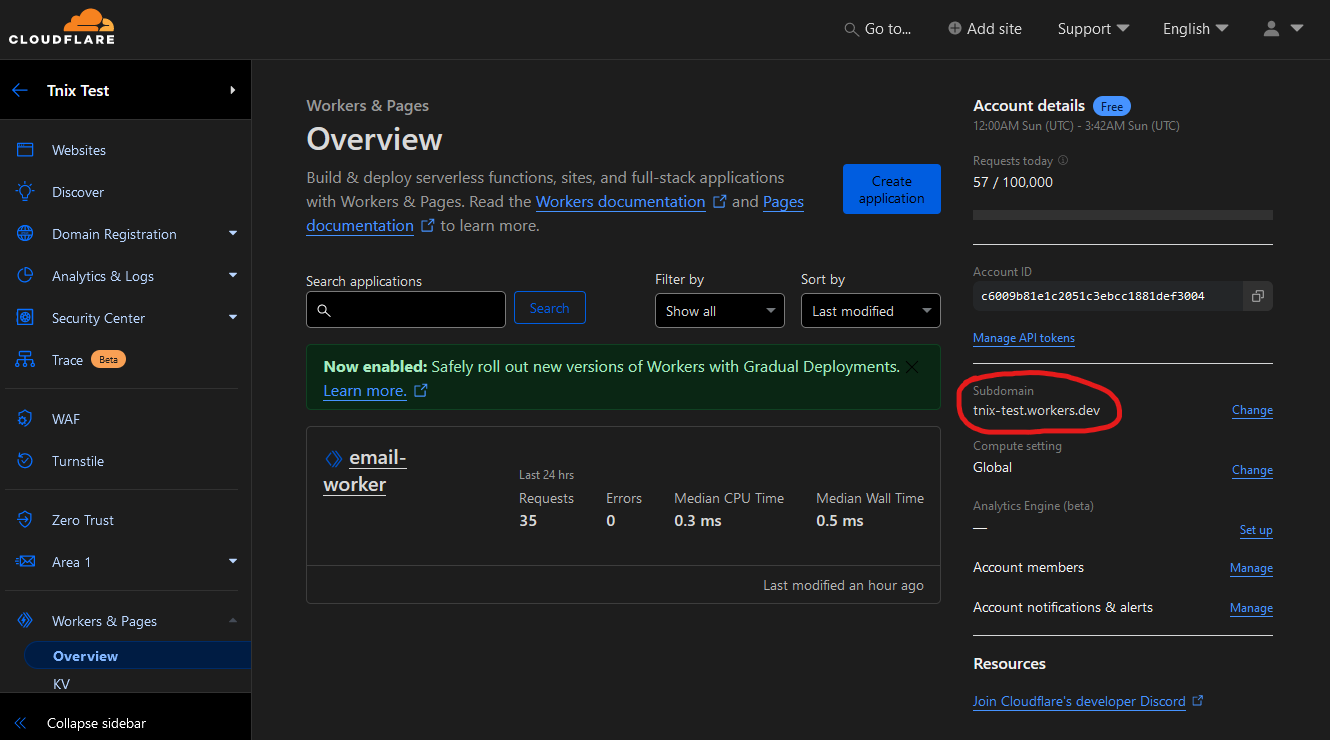Viewport: 1330px width, 740px height.
Task: Follow the Learn more link
Action: 365,391
